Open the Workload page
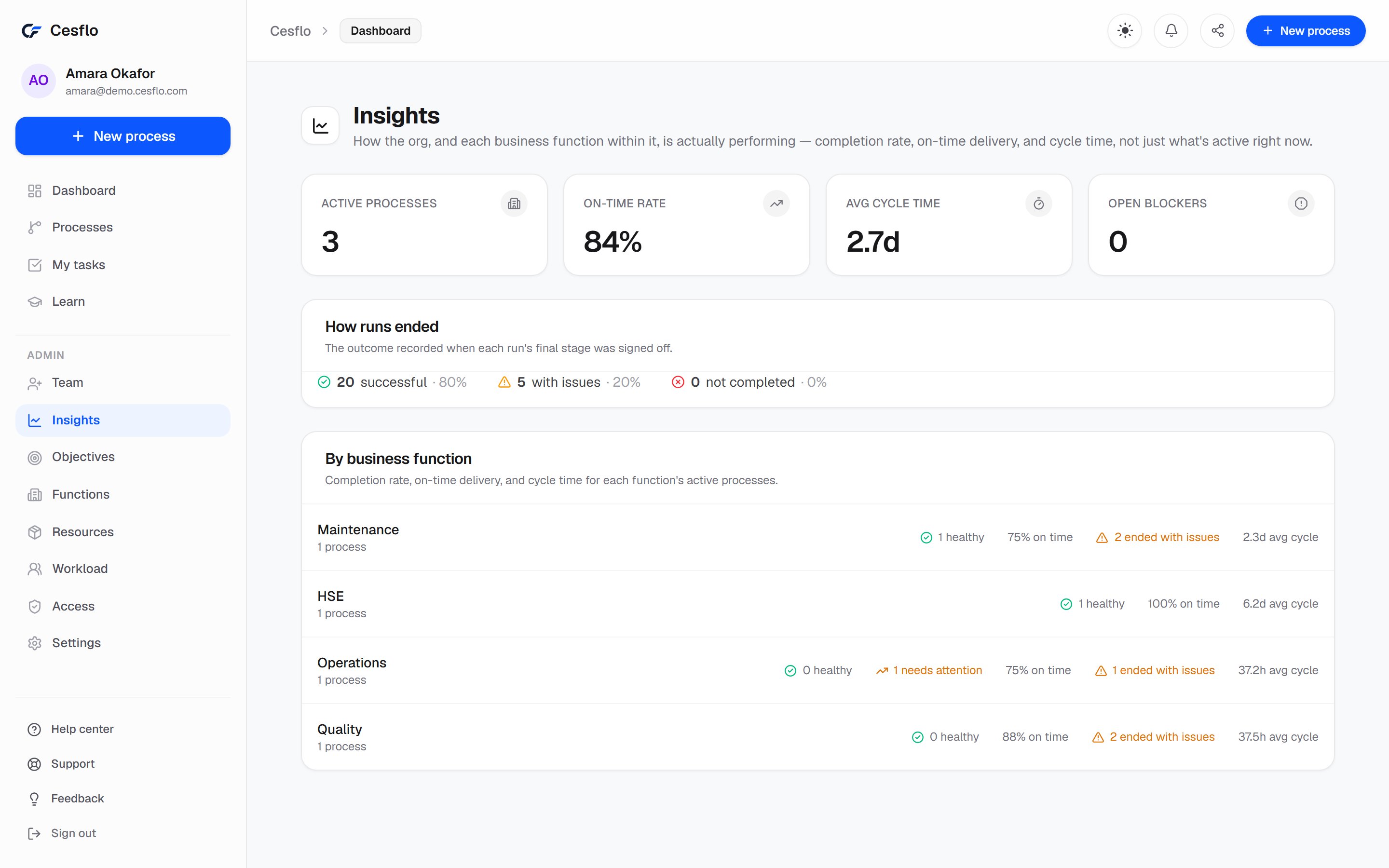Image resolution: width=1389 pixels, height=868 pixels. [123, 569]
